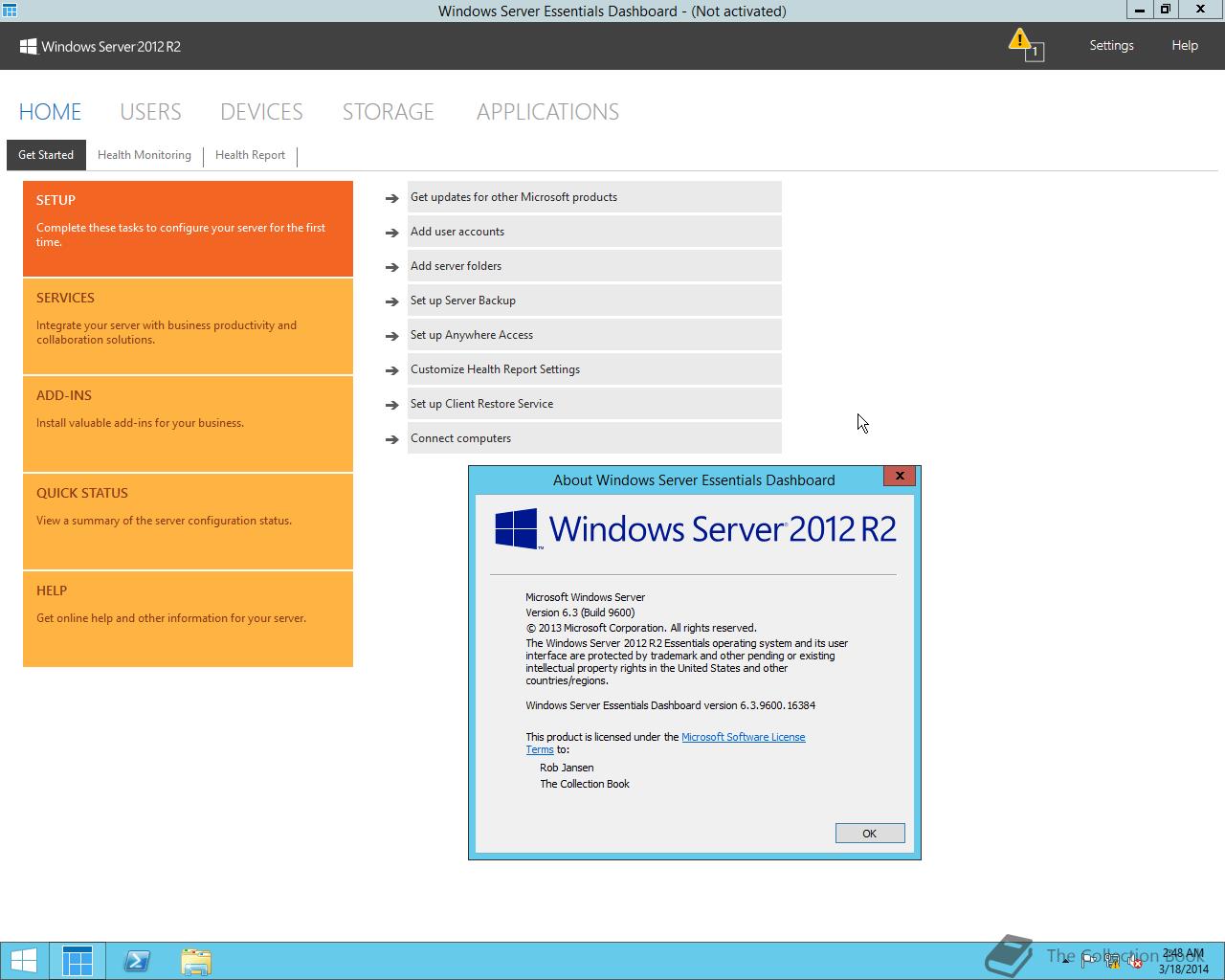Select the SERVICES category tile

click(188, 326)
